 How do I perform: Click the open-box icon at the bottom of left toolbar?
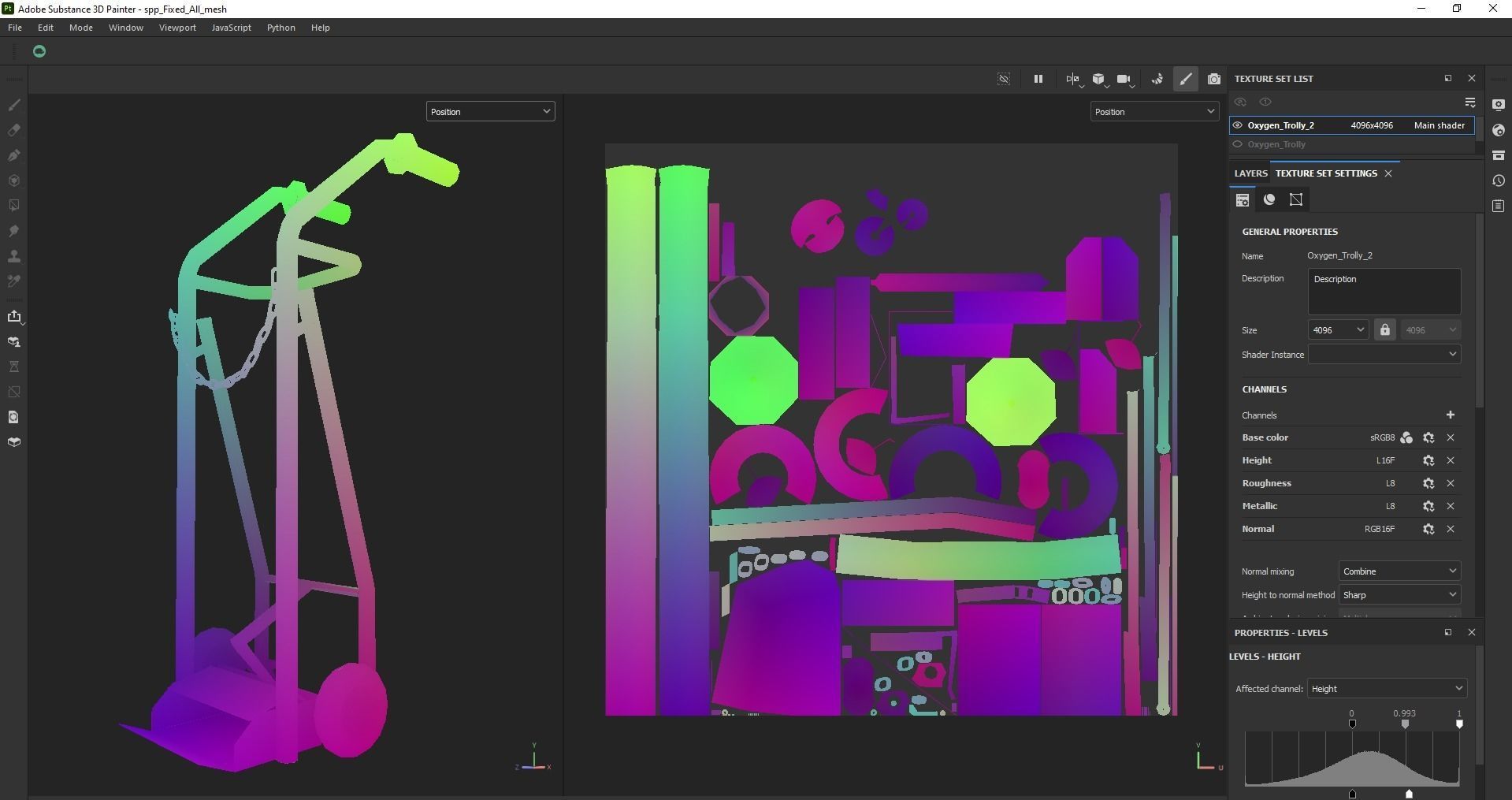tap(14, 442)
